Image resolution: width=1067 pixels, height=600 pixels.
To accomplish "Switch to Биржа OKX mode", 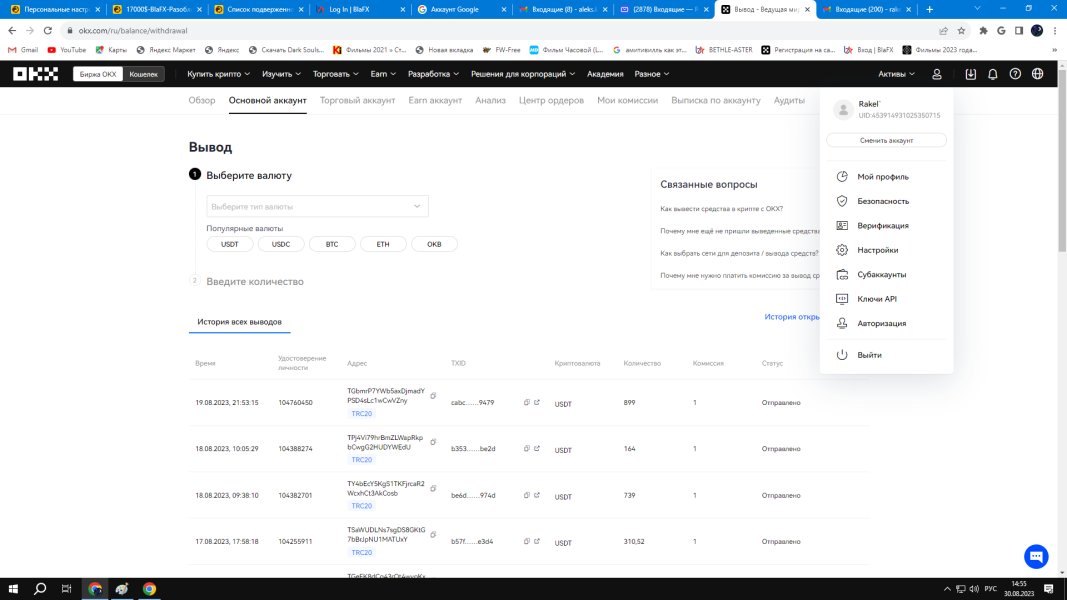I will 98,74.
